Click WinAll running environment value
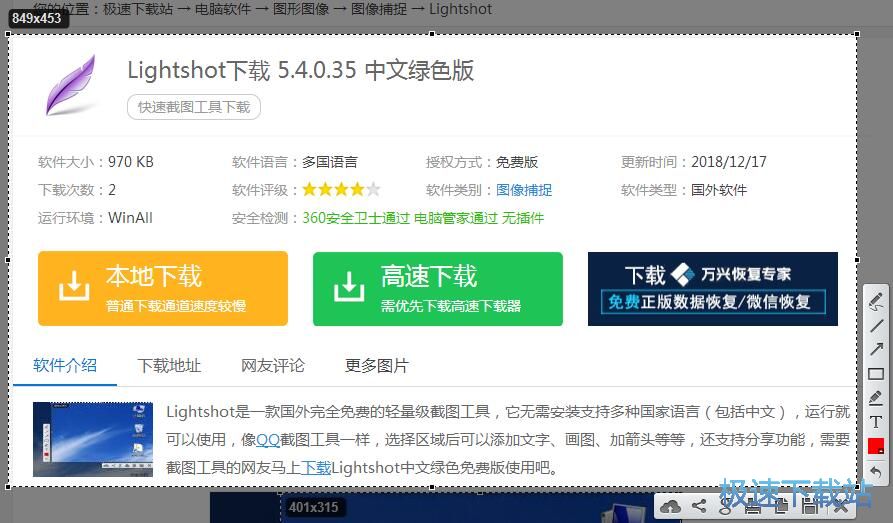Screen dimensions: 893x523 coord(130,218)
